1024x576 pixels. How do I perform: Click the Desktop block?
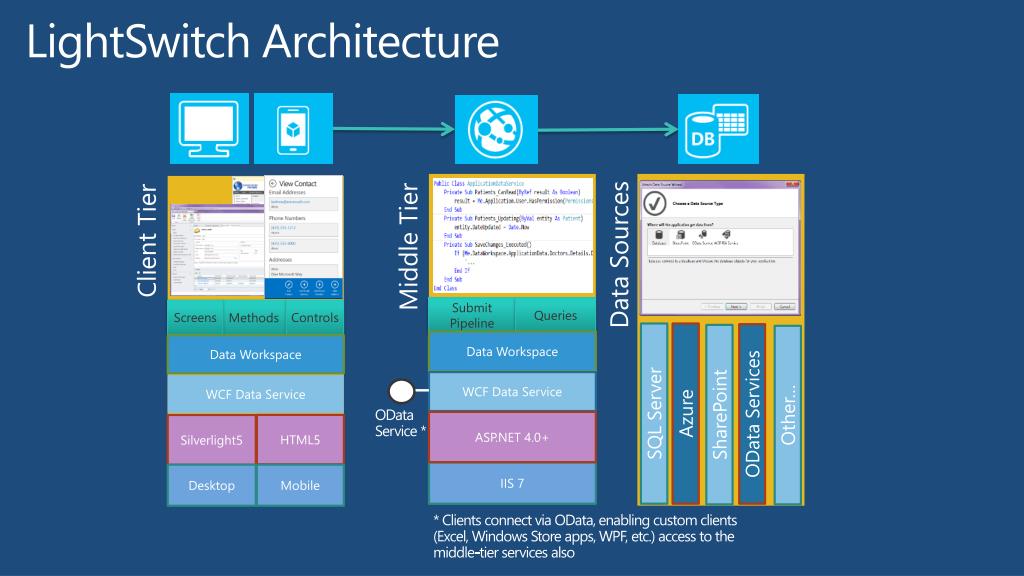pyautogui.click(x=211, y=485)
